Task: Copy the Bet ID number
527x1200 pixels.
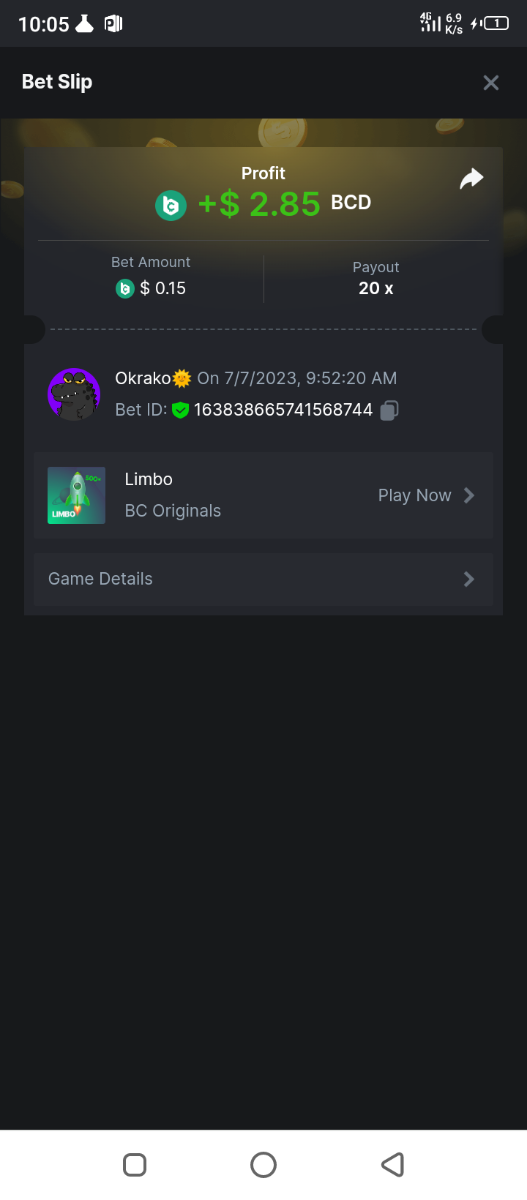Action: pyautogui.click(x=390, y=410)
